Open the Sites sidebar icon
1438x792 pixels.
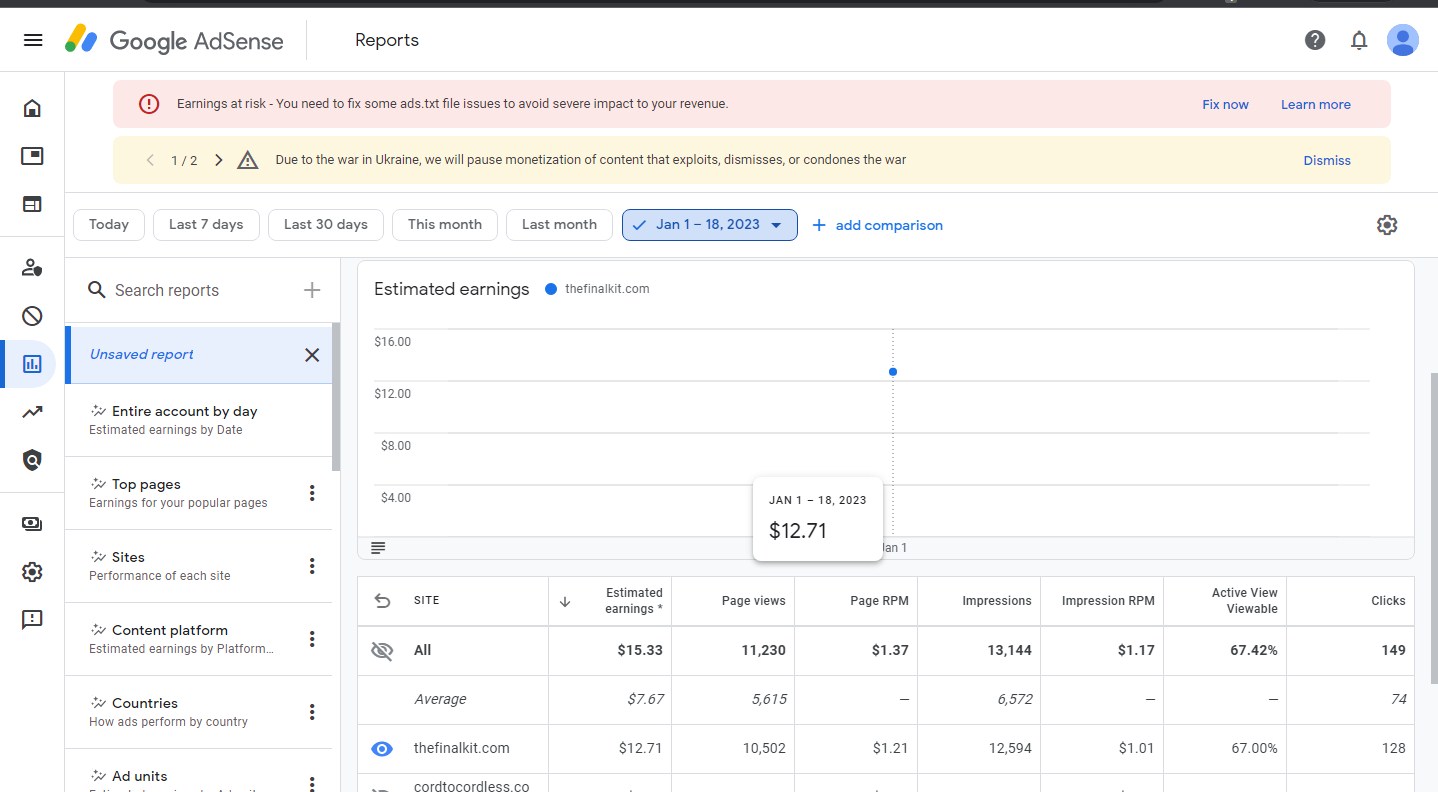[x=32, y=204]
